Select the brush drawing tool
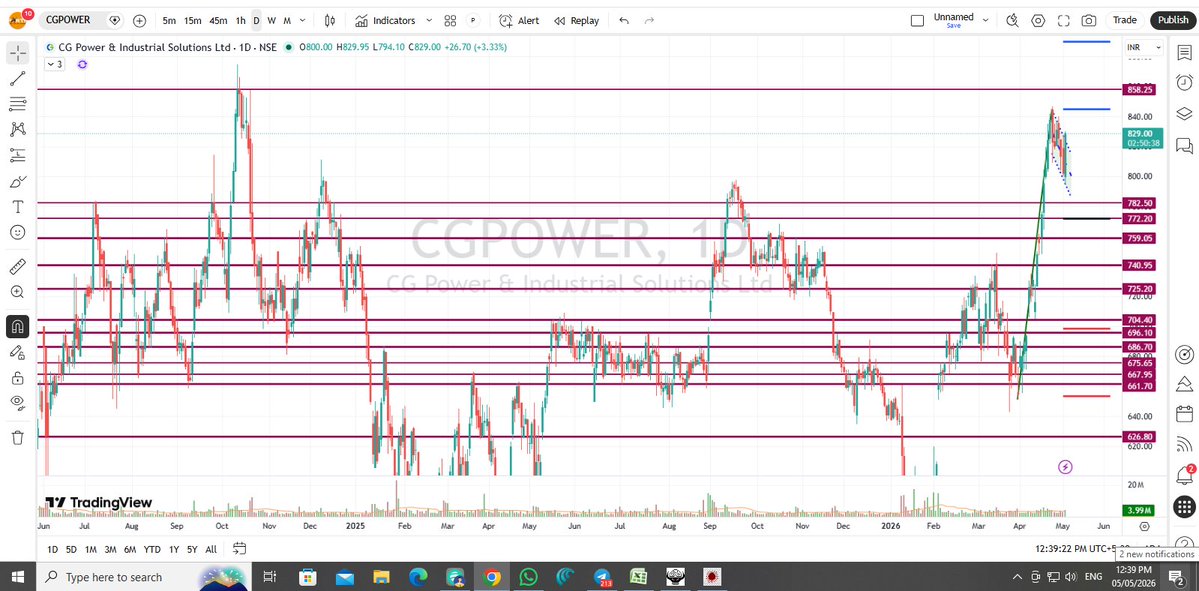Viewport: 1199px width, 591px height. (18, 181)
